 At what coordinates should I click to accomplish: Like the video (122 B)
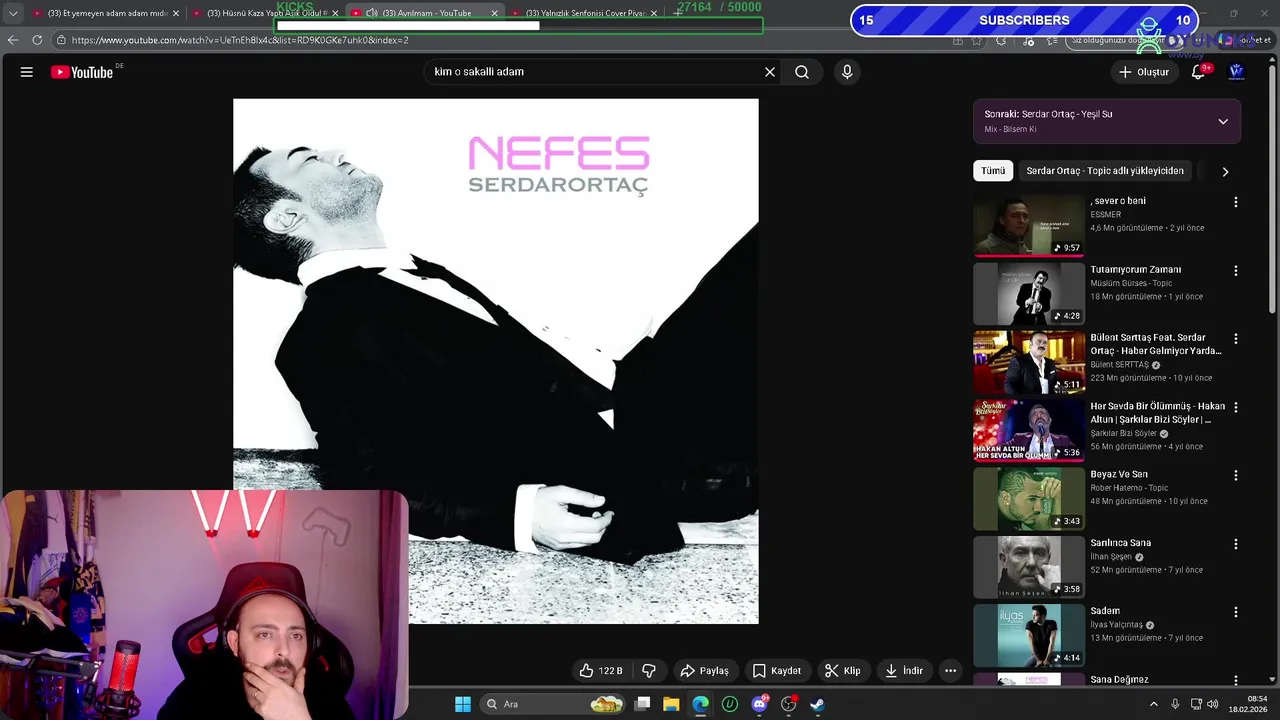600,671
